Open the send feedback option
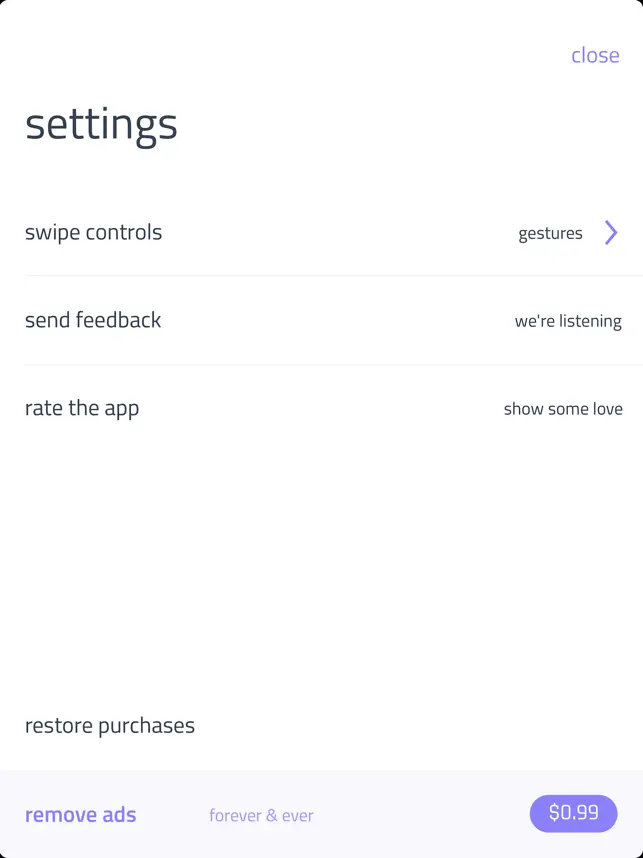The width and height of the screenshot is (643, 858). coord(321,320)
